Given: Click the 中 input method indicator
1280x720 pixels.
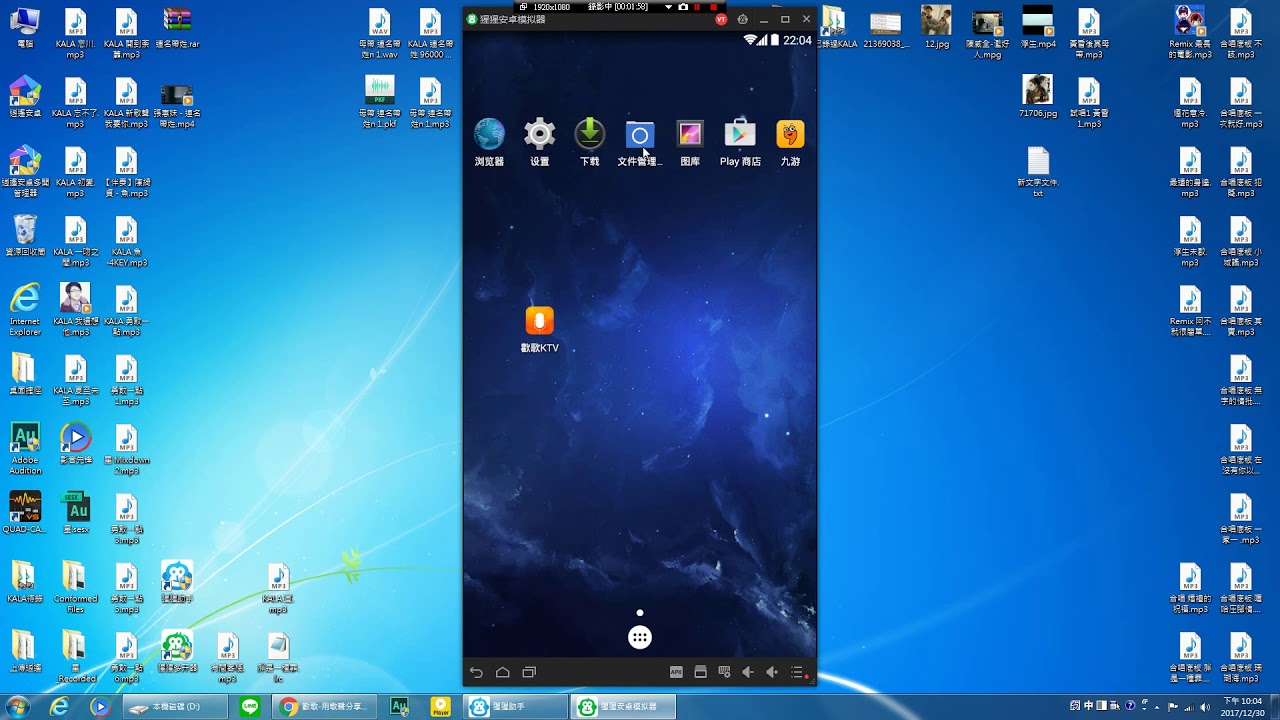Looking at the screenshot, I should (1088, 706).
